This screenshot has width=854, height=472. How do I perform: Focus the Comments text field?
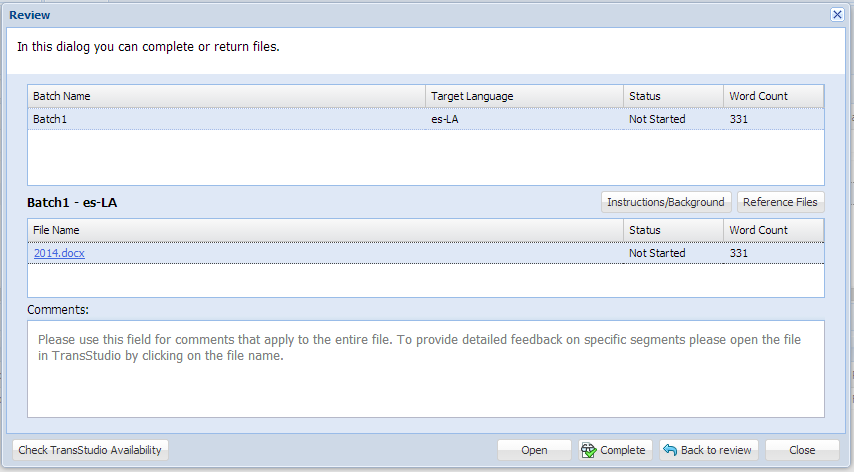click(x=426, y=369)
